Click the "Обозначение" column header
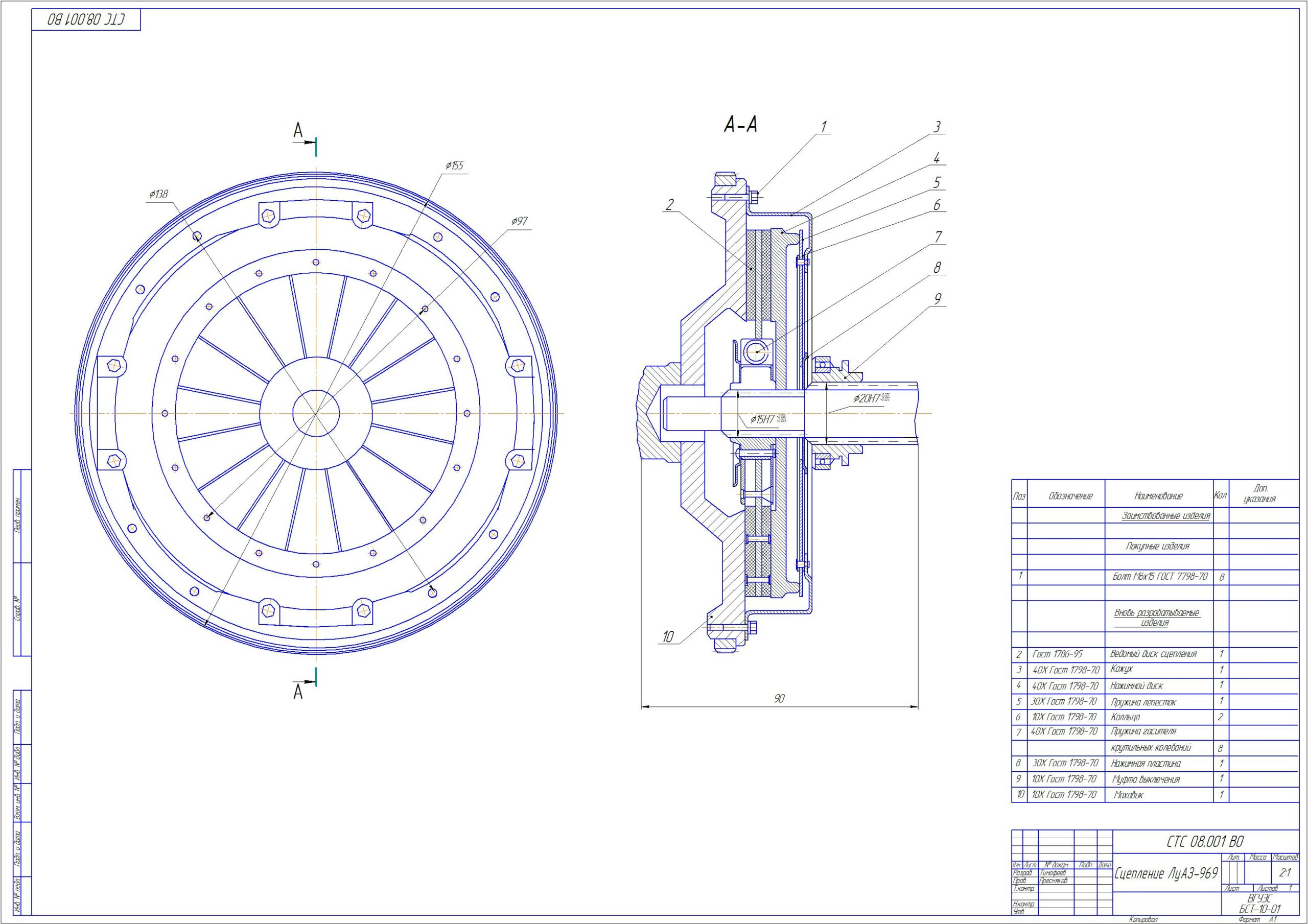1308x924 pixels. coord(1070,496)
